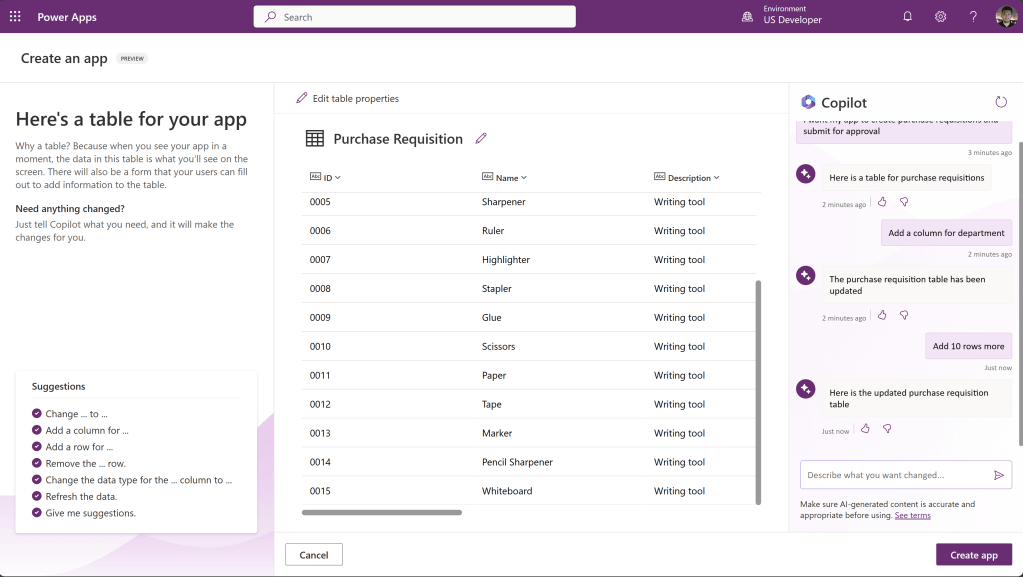The width and height of the screenshot is (1023, 577).
Task: Select 'Refresh the data.' suggestion
Action: click(x=81, y=496)
